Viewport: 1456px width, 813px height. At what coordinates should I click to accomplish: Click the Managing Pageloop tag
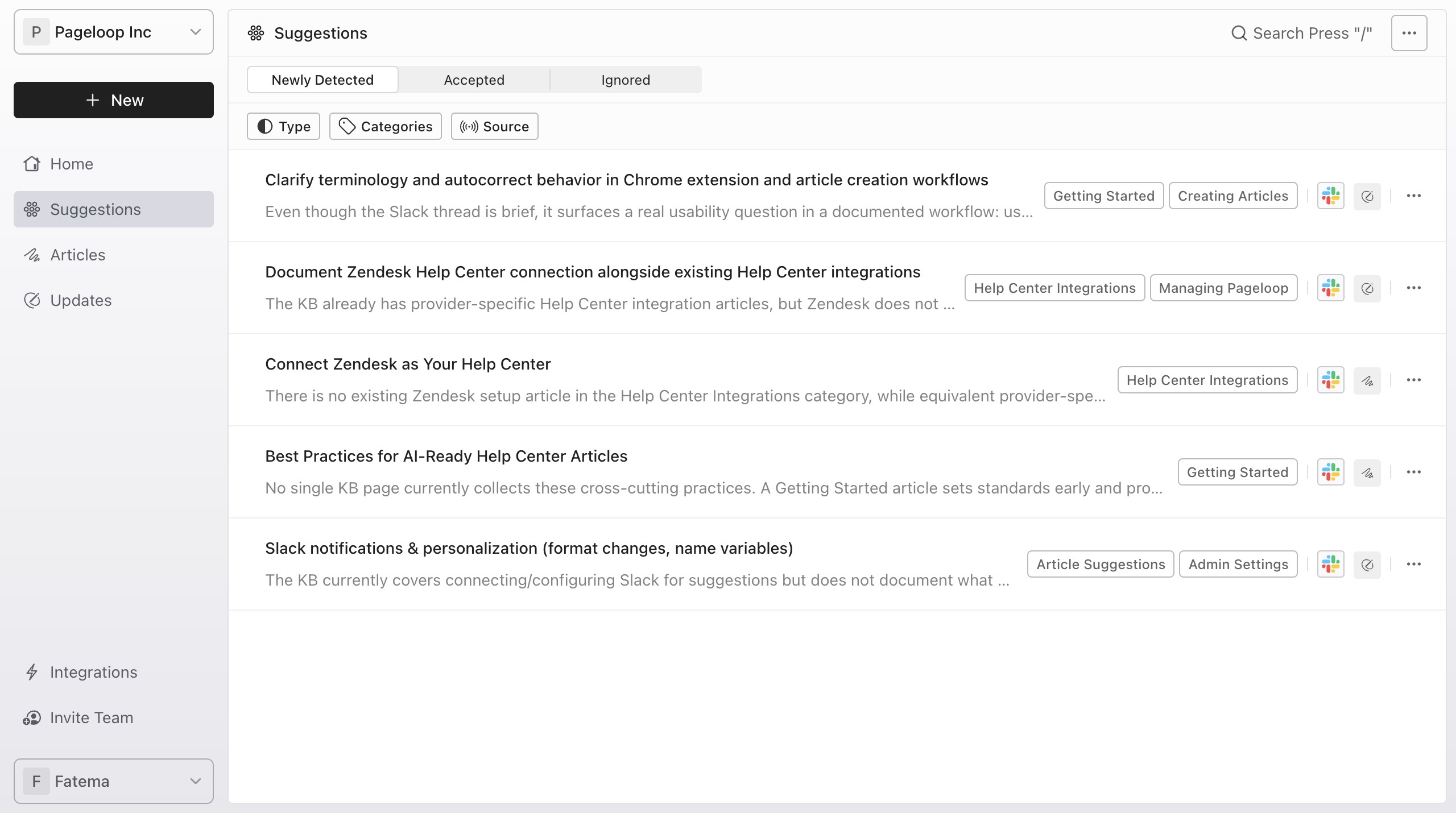click(x=1223, y=288)
